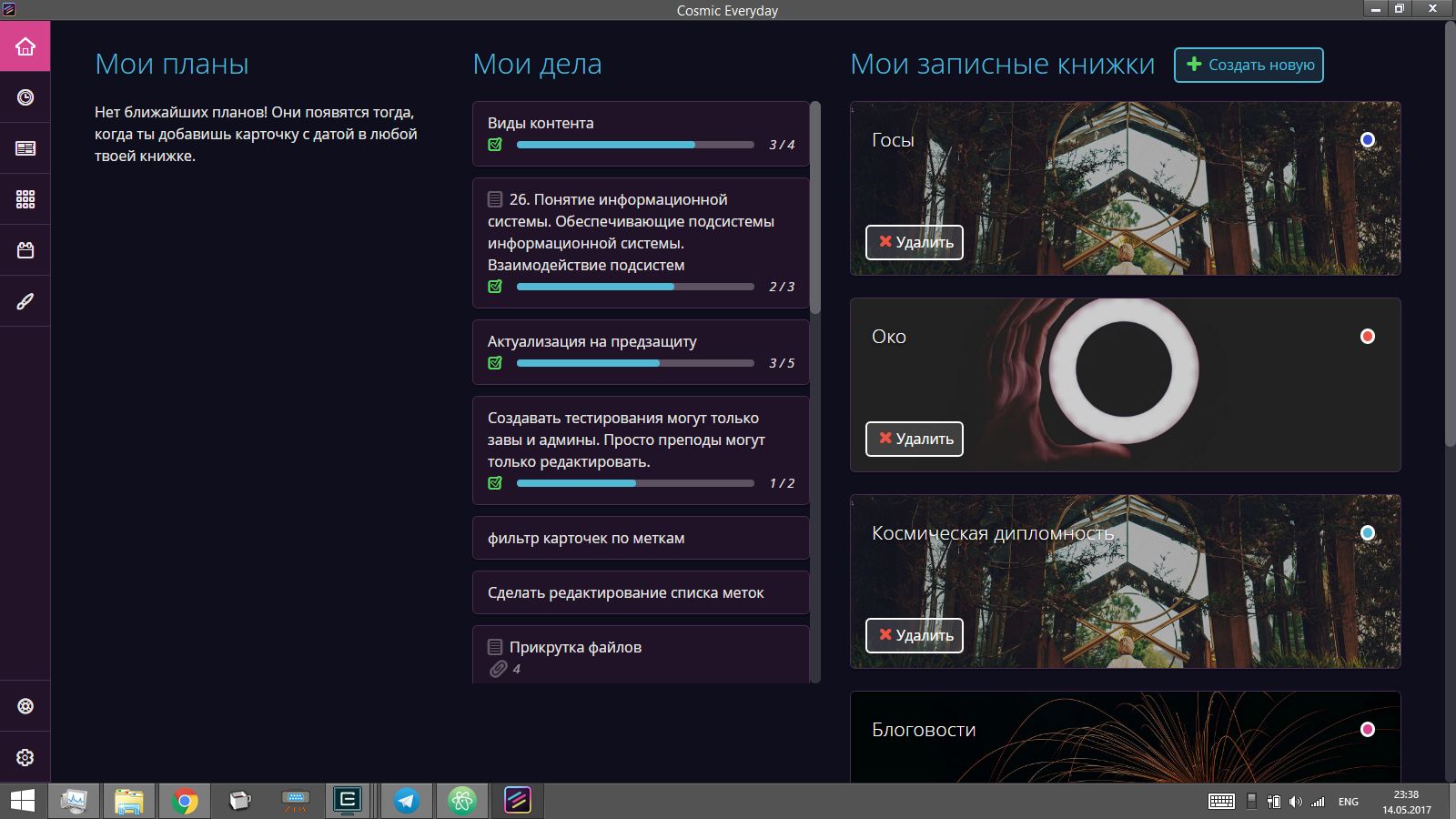Open the clock showing 23:38 in the tray

1406,802
